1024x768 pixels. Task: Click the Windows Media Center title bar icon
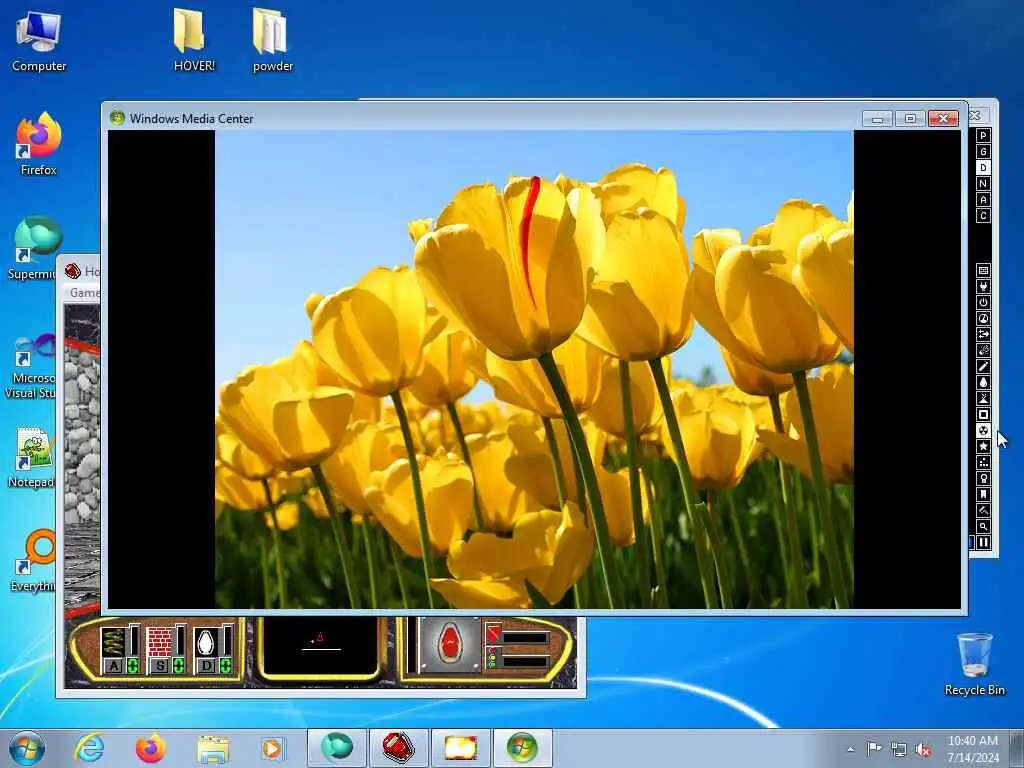click(x=118, y=118)
